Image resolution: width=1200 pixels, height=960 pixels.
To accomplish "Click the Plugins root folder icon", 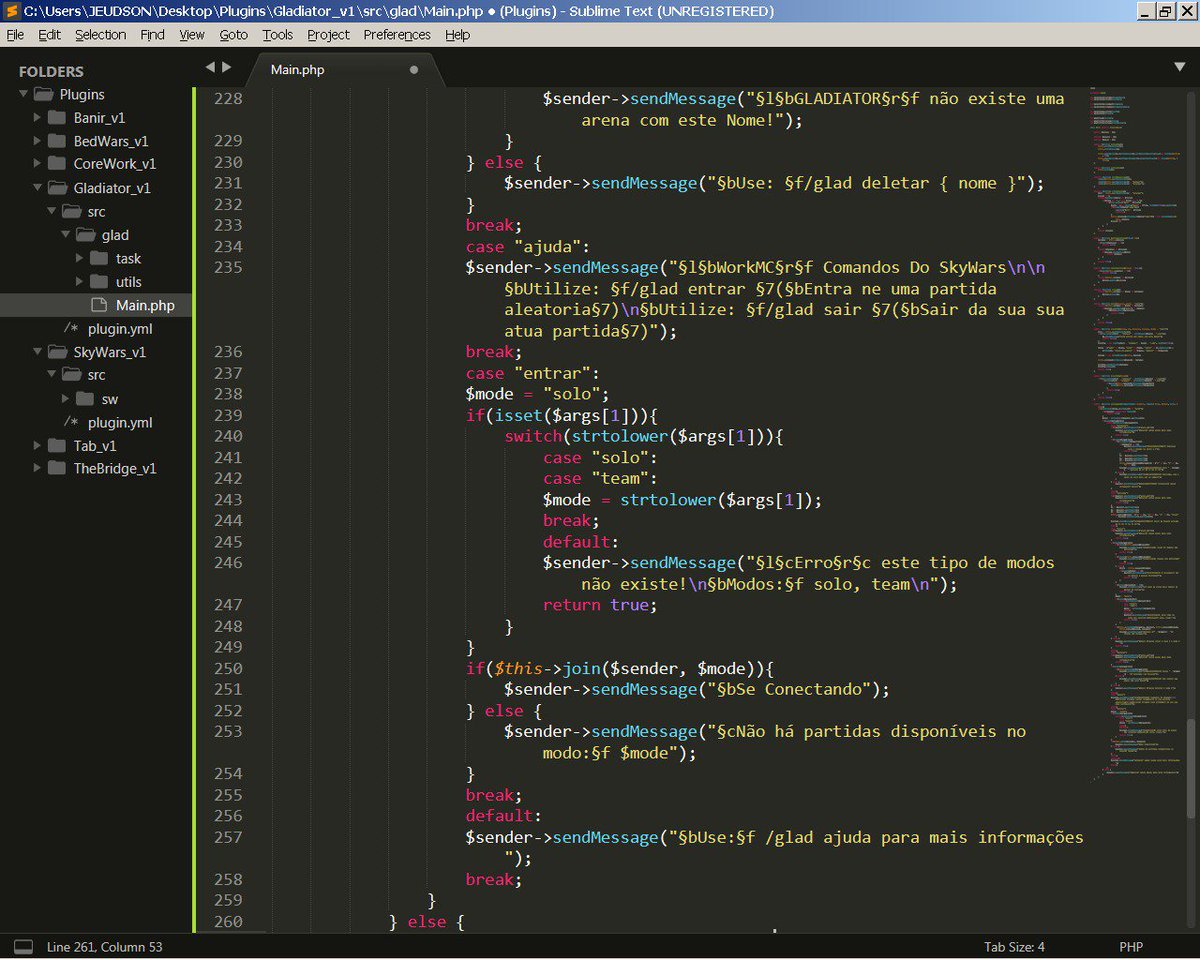I will click(43, 94).
